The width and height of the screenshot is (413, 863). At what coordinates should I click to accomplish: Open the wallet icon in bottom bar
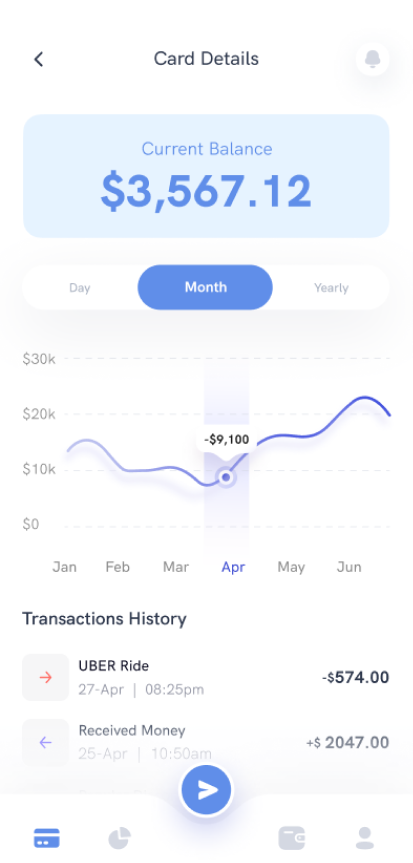tap(292, 838)
